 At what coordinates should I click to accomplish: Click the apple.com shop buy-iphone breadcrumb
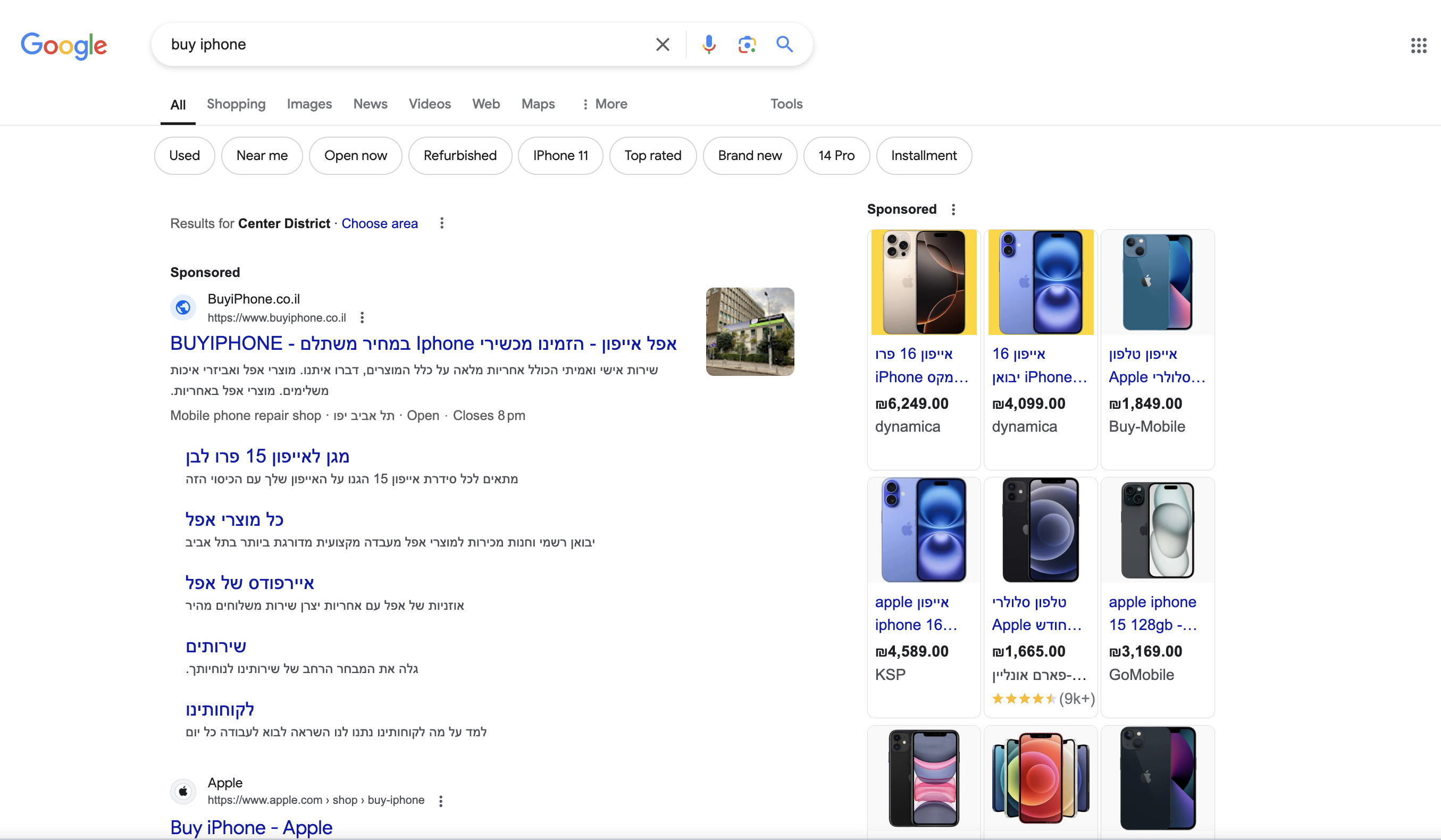click(316, 800)
